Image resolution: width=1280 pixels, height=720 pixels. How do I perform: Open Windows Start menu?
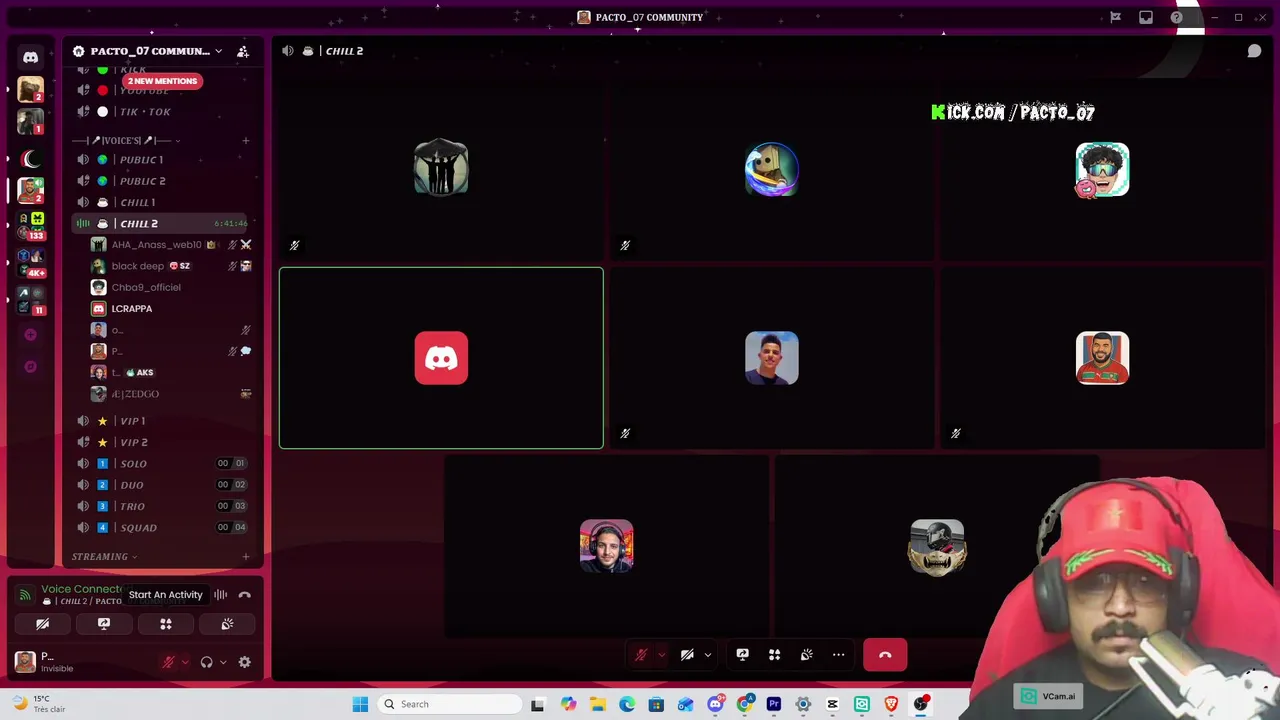(x=360, y=704)
